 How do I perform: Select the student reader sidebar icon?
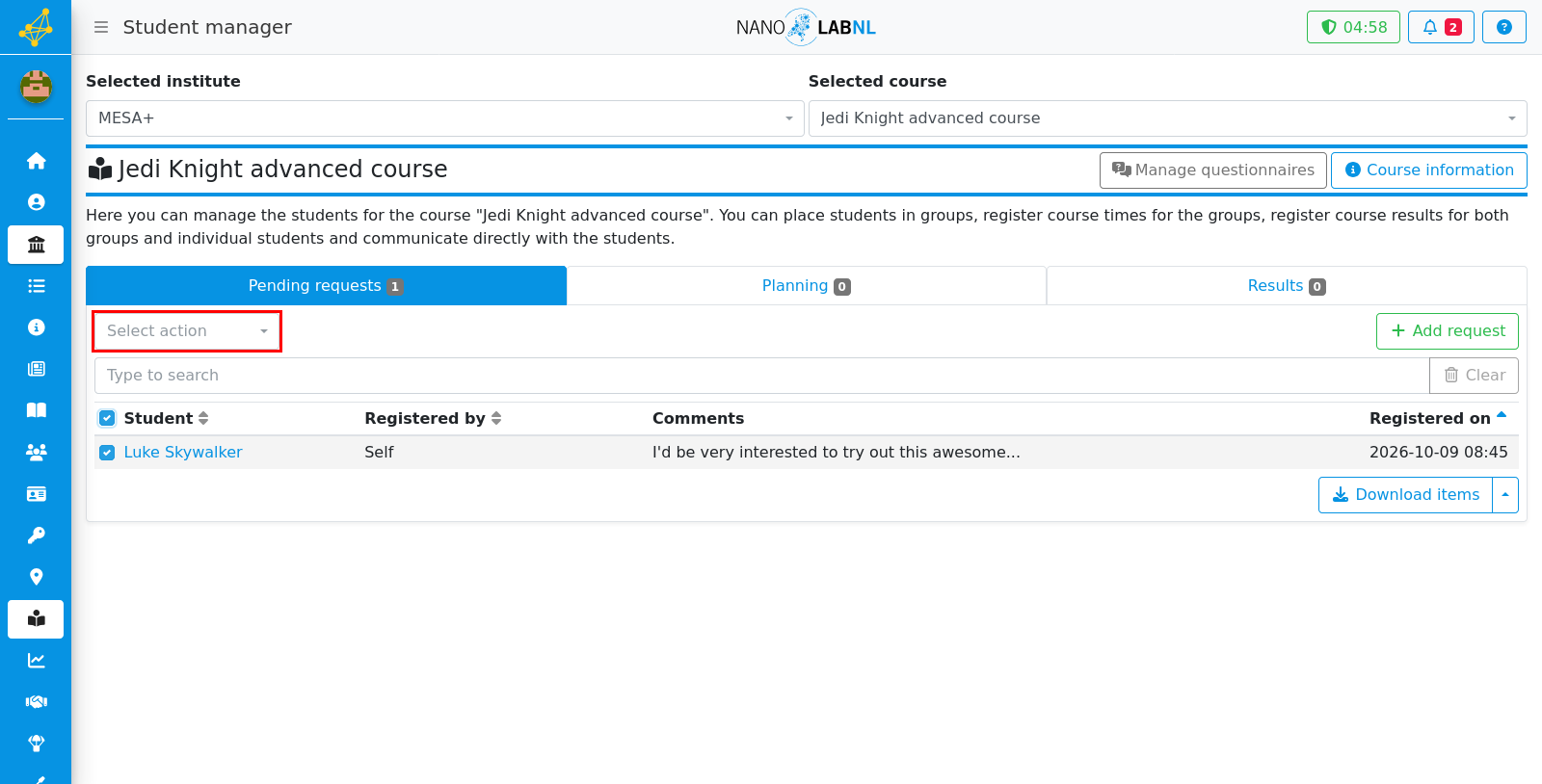pos(37,619)
